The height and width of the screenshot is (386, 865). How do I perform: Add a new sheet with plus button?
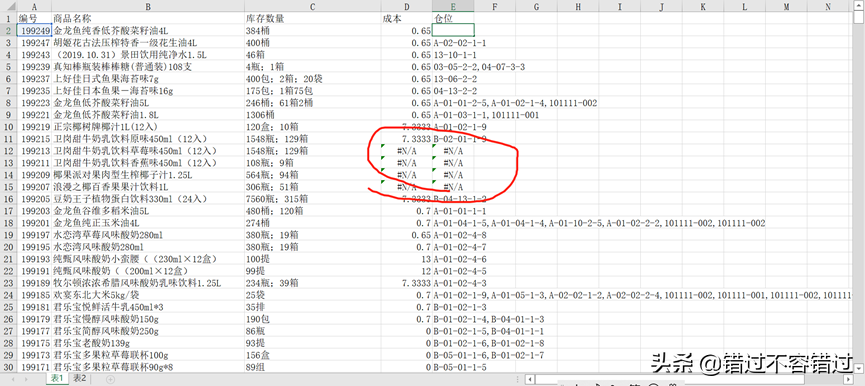click(x=110, y=379)
